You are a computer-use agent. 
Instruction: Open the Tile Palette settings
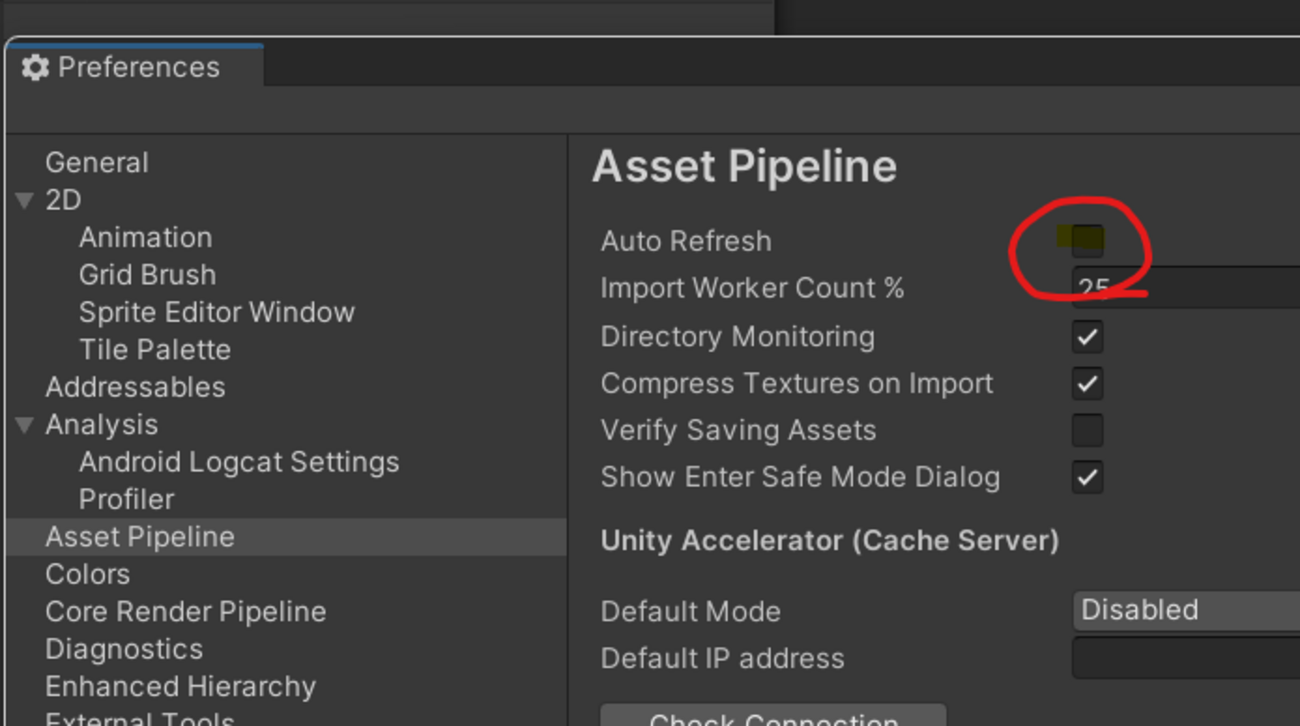click(x=155, y=350)
